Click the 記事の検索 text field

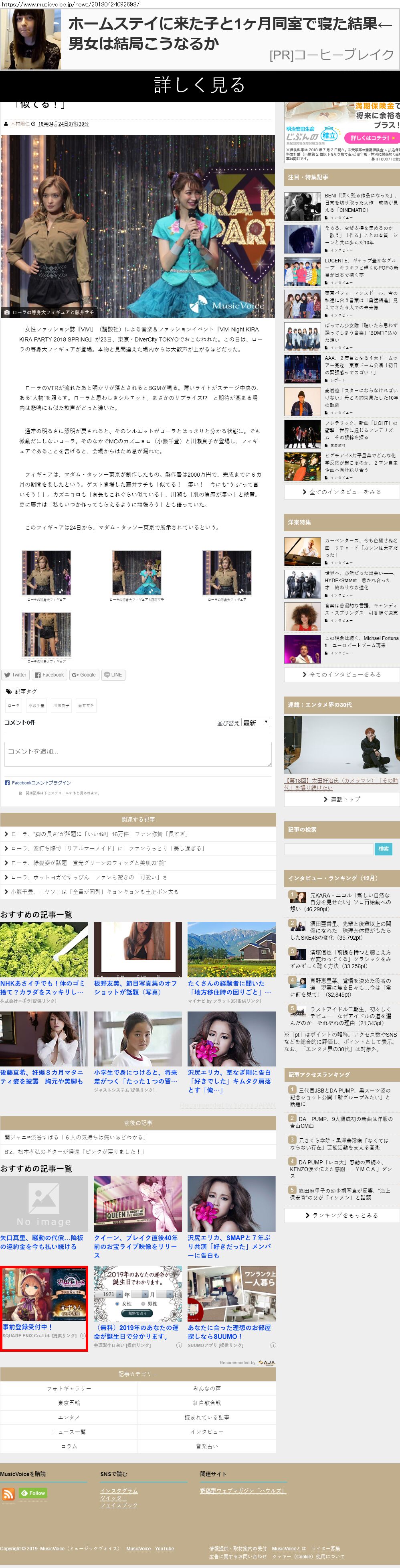[x=328, y=849]
